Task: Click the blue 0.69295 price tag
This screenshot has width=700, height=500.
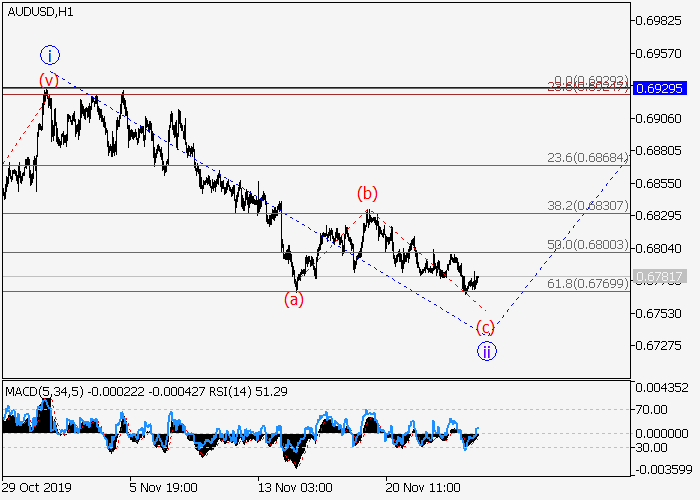Action: tap(663, 89)
